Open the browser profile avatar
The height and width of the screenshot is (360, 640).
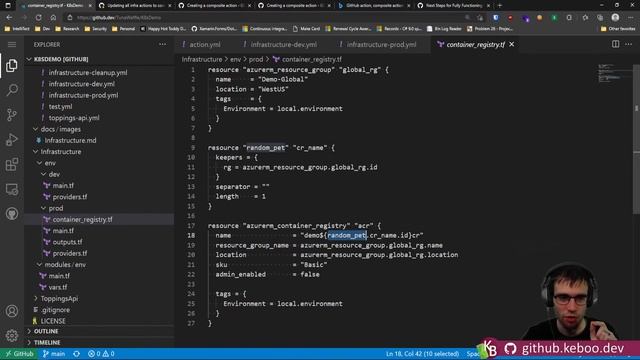[615, 18]
